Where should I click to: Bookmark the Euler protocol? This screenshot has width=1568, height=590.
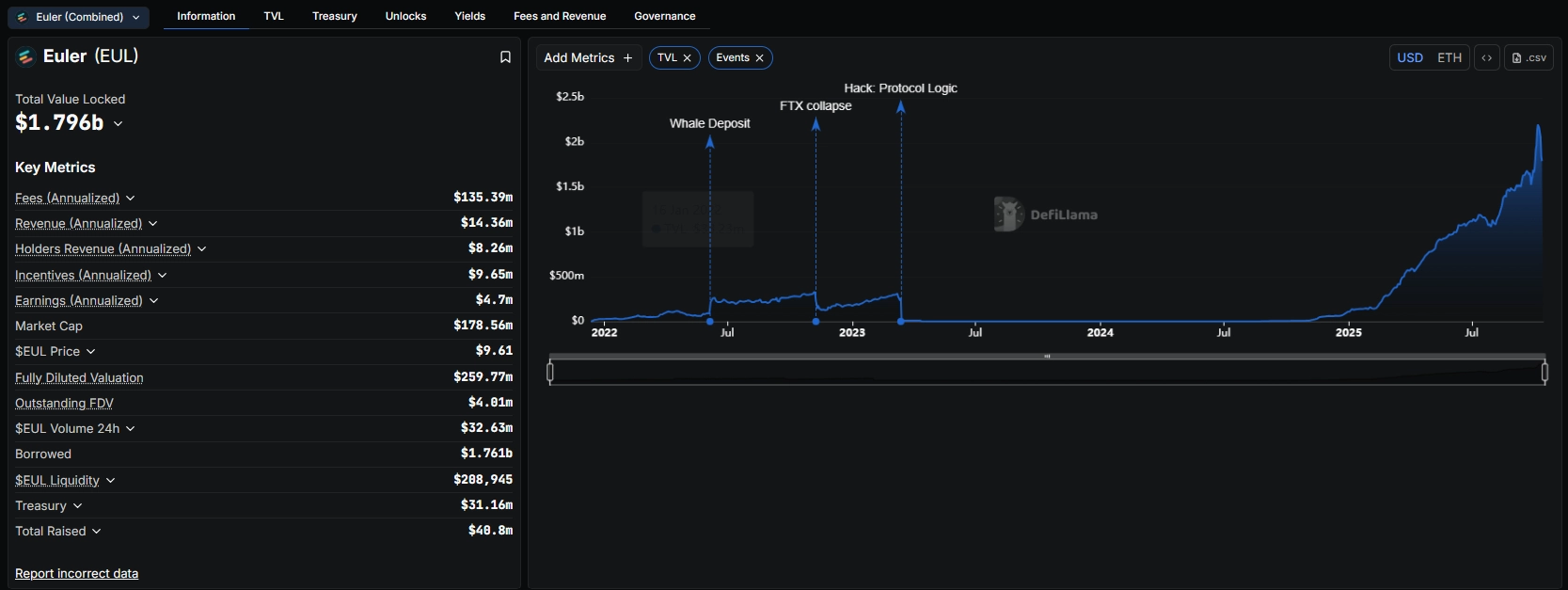pos(505,57)
